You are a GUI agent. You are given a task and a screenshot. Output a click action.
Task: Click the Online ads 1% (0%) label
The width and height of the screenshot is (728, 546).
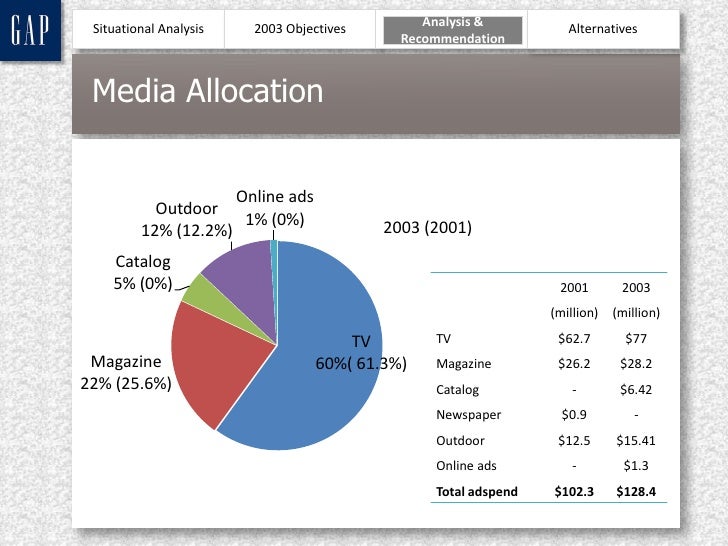pyautogui.click(x=275, y=208)
